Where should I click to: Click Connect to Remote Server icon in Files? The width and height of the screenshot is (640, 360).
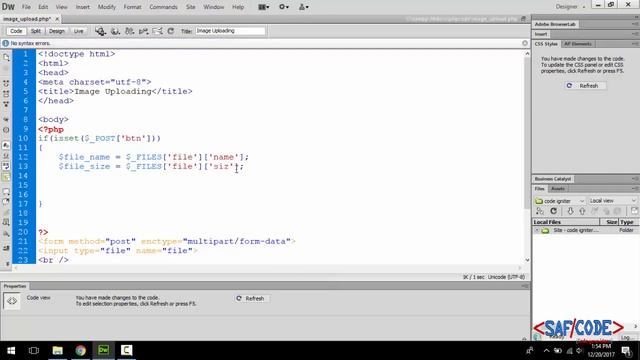540,211
